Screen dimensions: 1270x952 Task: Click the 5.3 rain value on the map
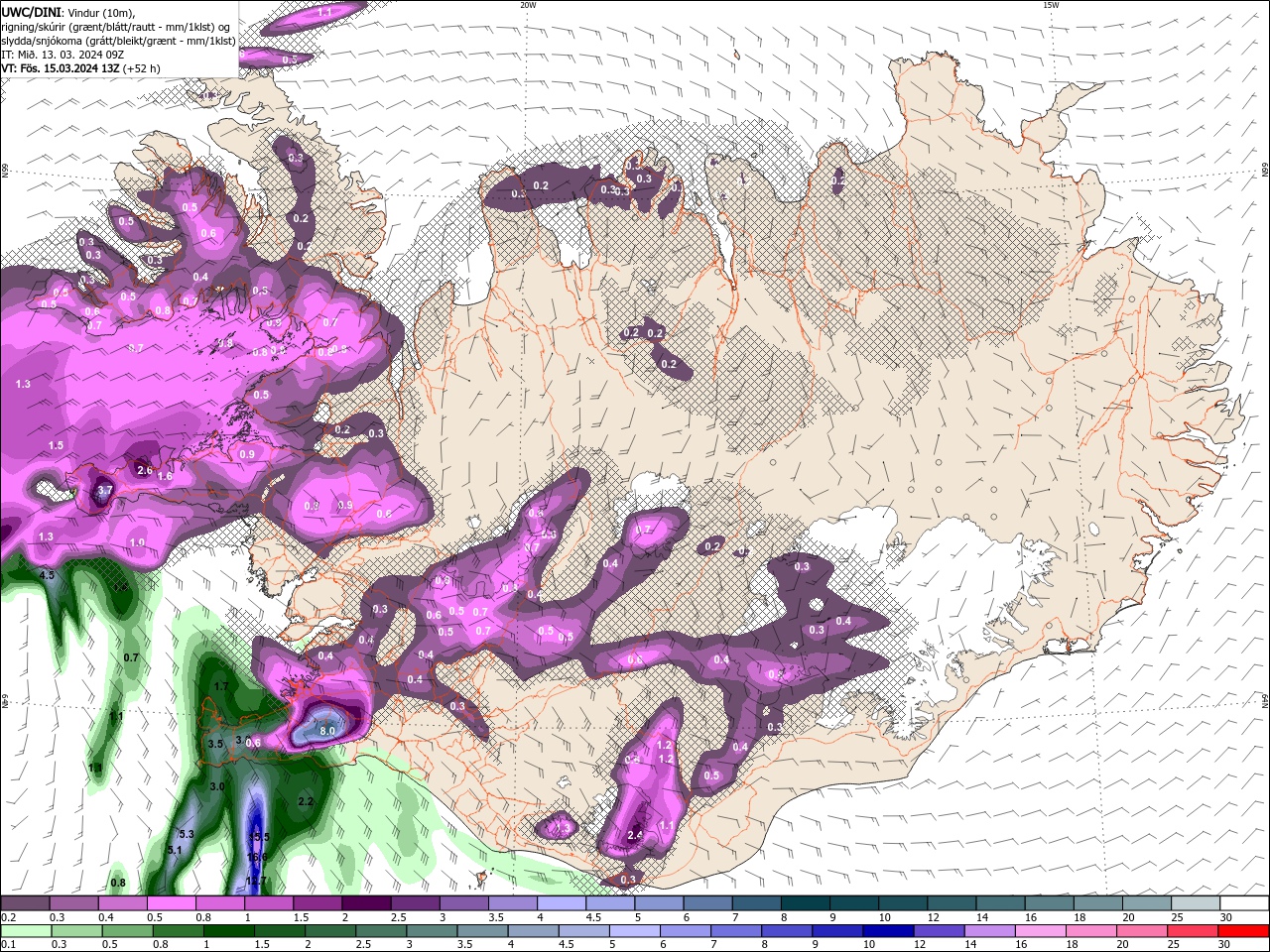(x=187, y=834)
